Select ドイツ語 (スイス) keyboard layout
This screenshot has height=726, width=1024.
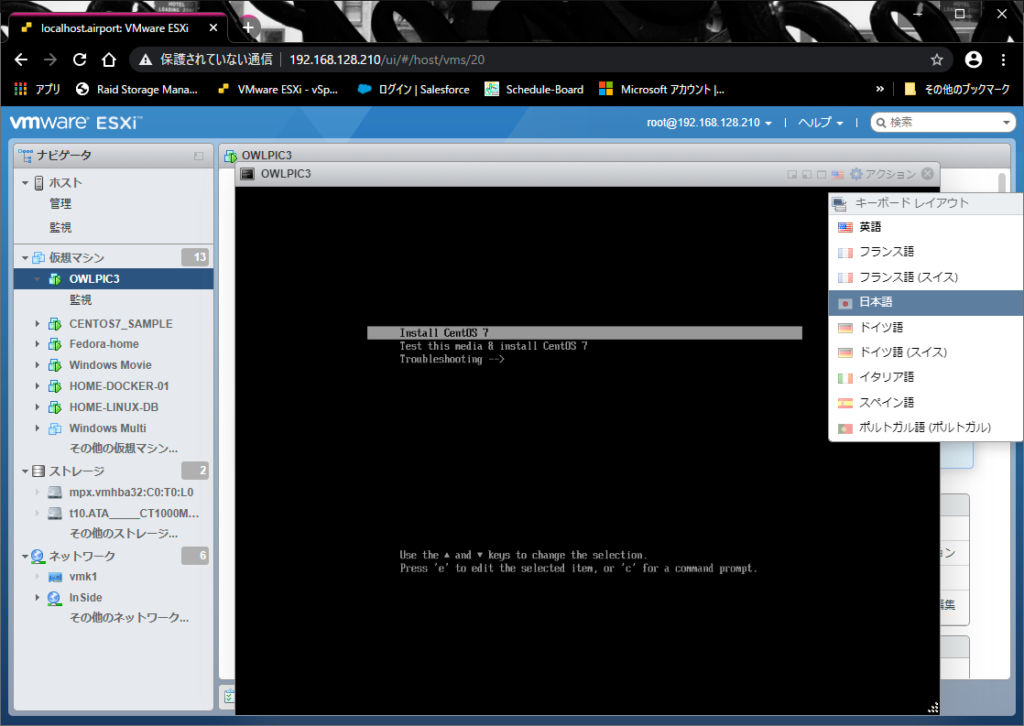click(x=925, y=353)
